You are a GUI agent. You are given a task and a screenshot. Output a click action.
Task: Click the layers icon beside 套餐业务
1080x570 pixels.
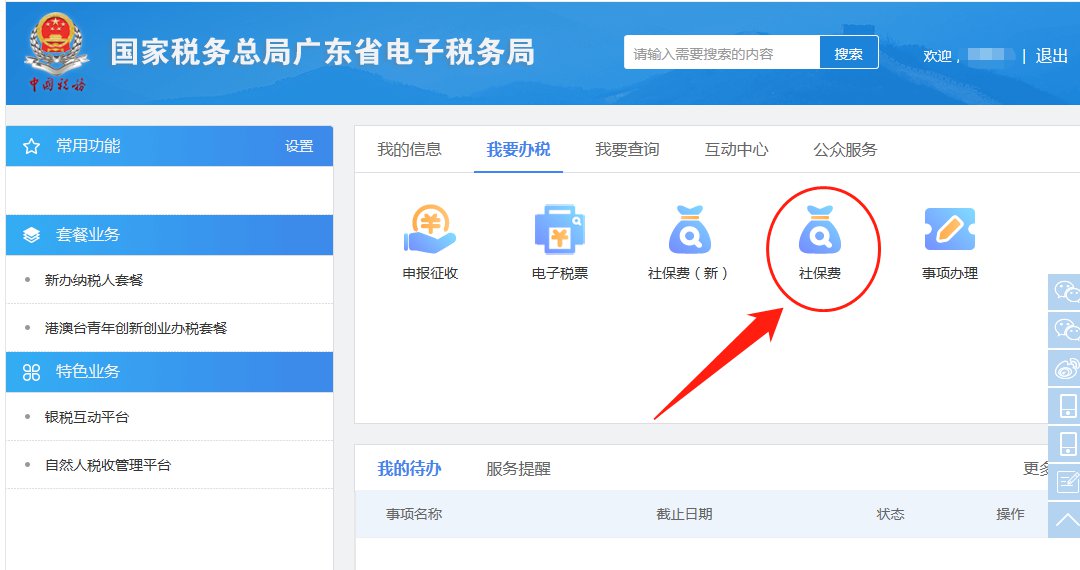(31, 235)
